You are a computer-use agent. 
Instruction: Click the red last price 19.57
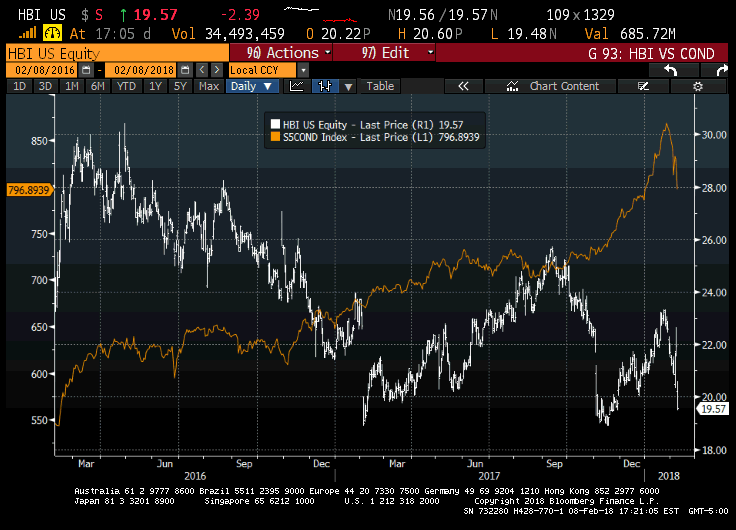click(155, 15)
